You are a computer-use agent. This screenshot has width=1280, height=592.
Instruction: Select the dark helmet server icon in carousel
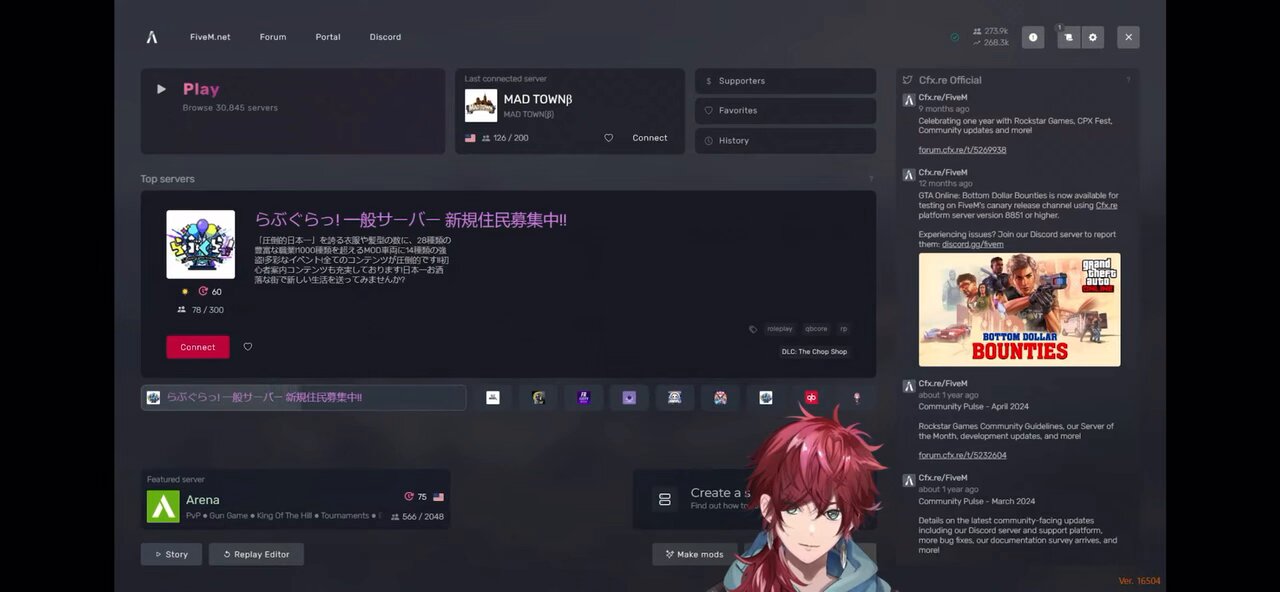click(538, 398)
